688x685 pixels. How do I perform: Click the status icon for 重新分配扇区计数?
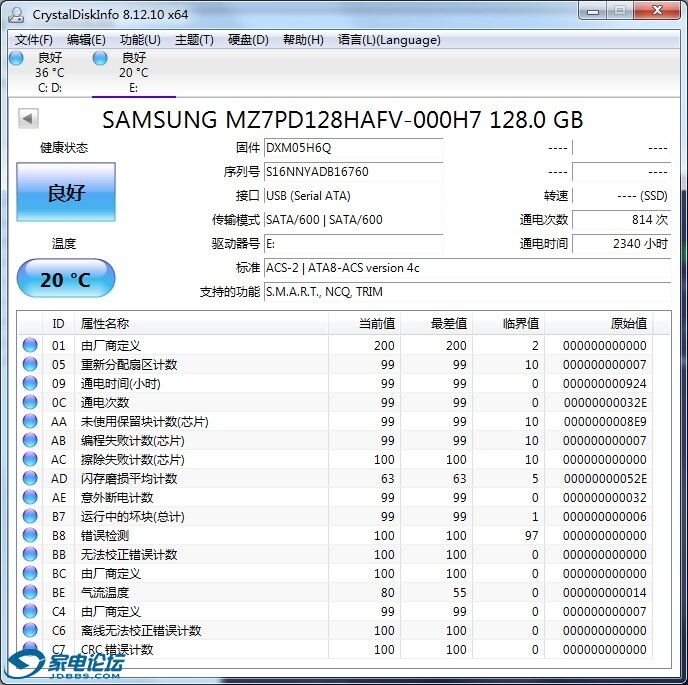coord(30,364)
